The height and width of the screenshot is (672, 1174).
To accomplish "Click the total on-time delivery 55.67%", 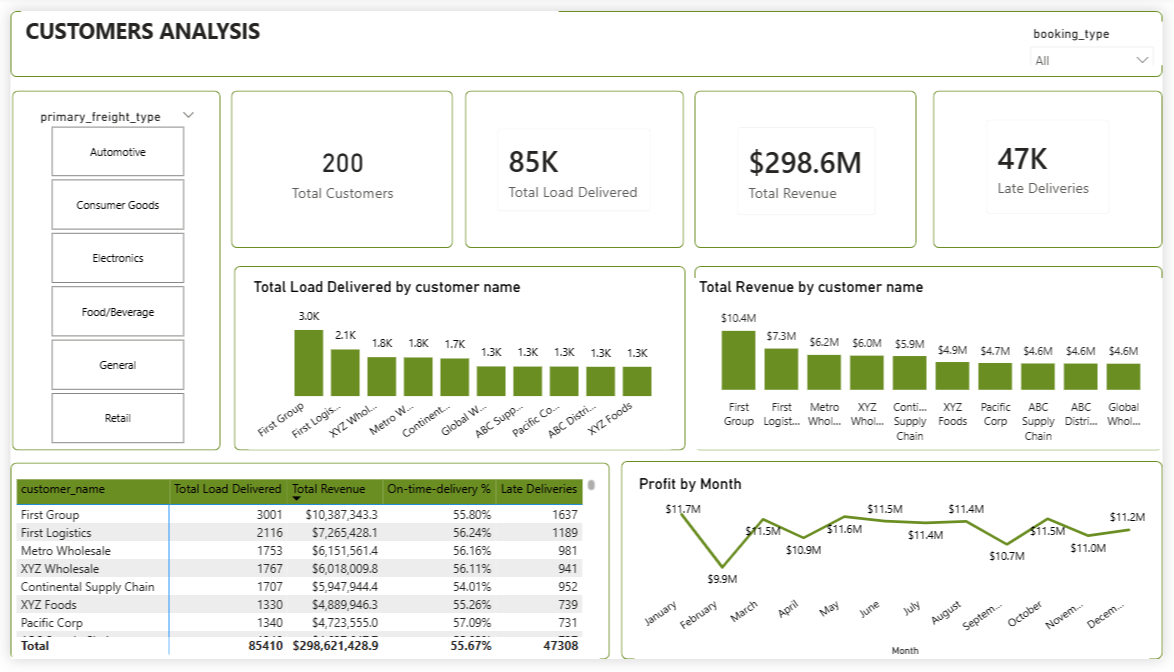I will coord(470,646).
